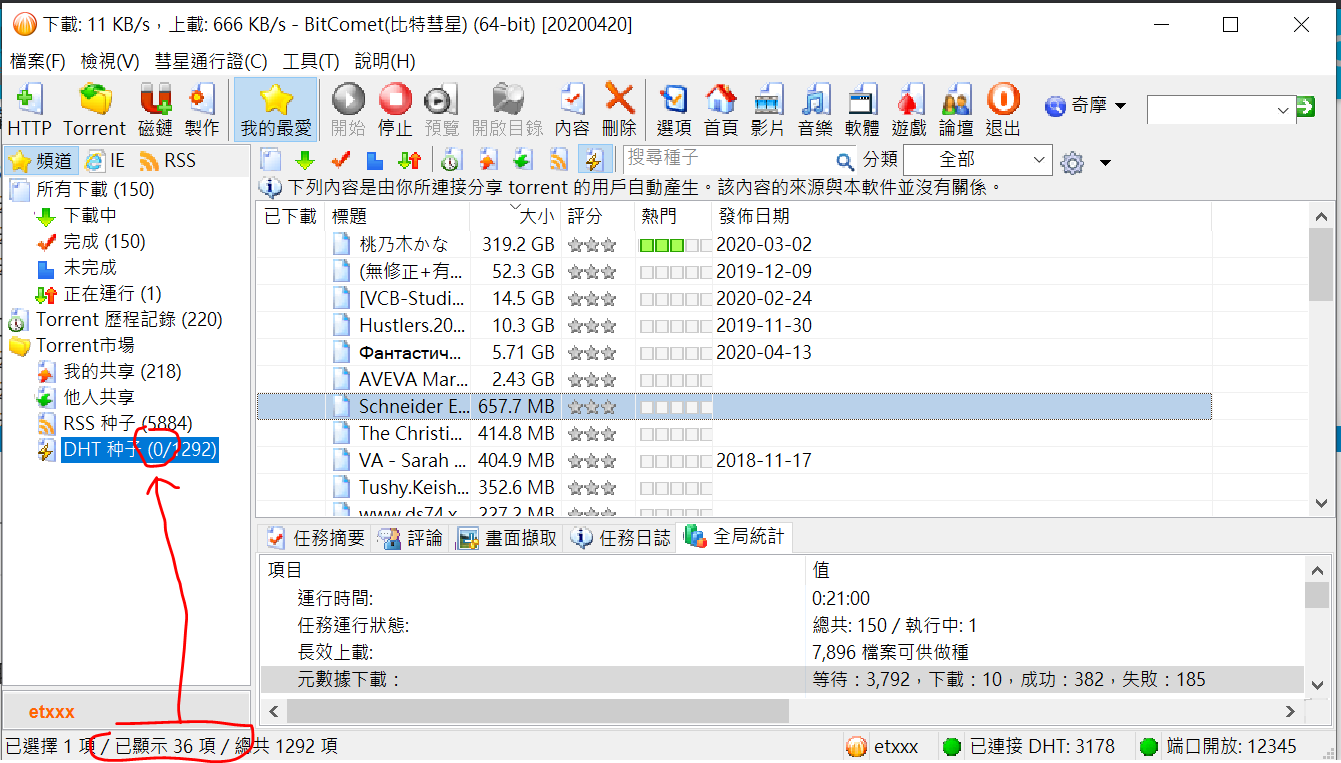Click the toolbar web search input box
This screenshot has width=1341, height=763.
click(x=1210, y=109)
